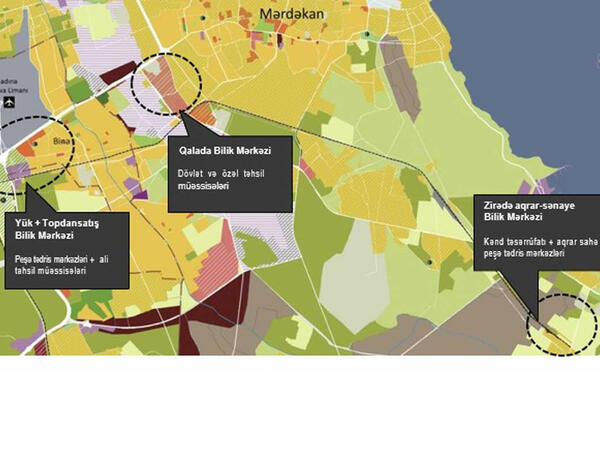Click the Mərdəkan place label
Viewport: 600px width, 460px height.
(x=292, y=14)
